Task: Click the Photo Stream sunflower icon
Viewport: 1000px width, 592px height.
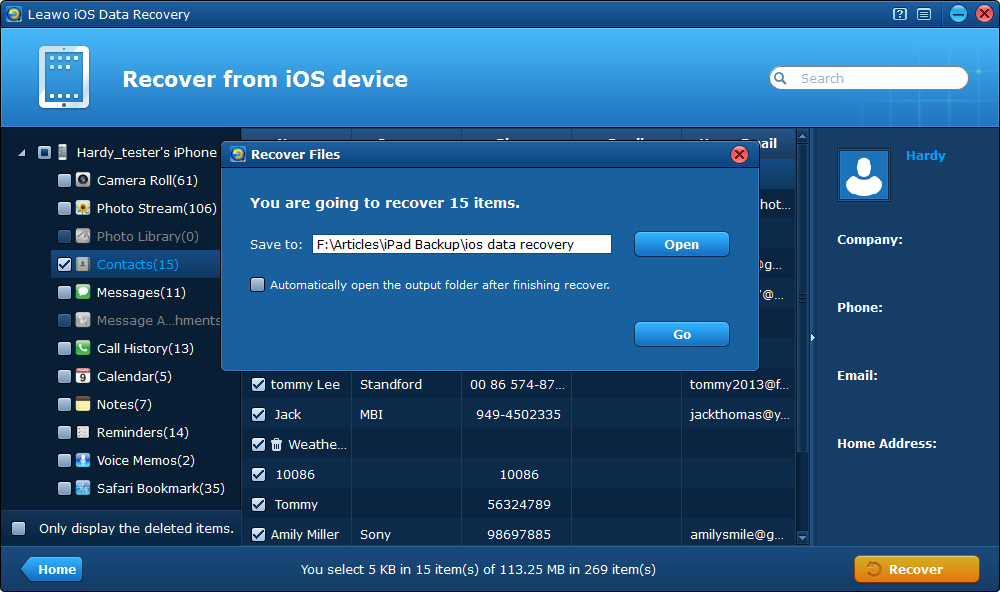Action: tap(83, 208)
